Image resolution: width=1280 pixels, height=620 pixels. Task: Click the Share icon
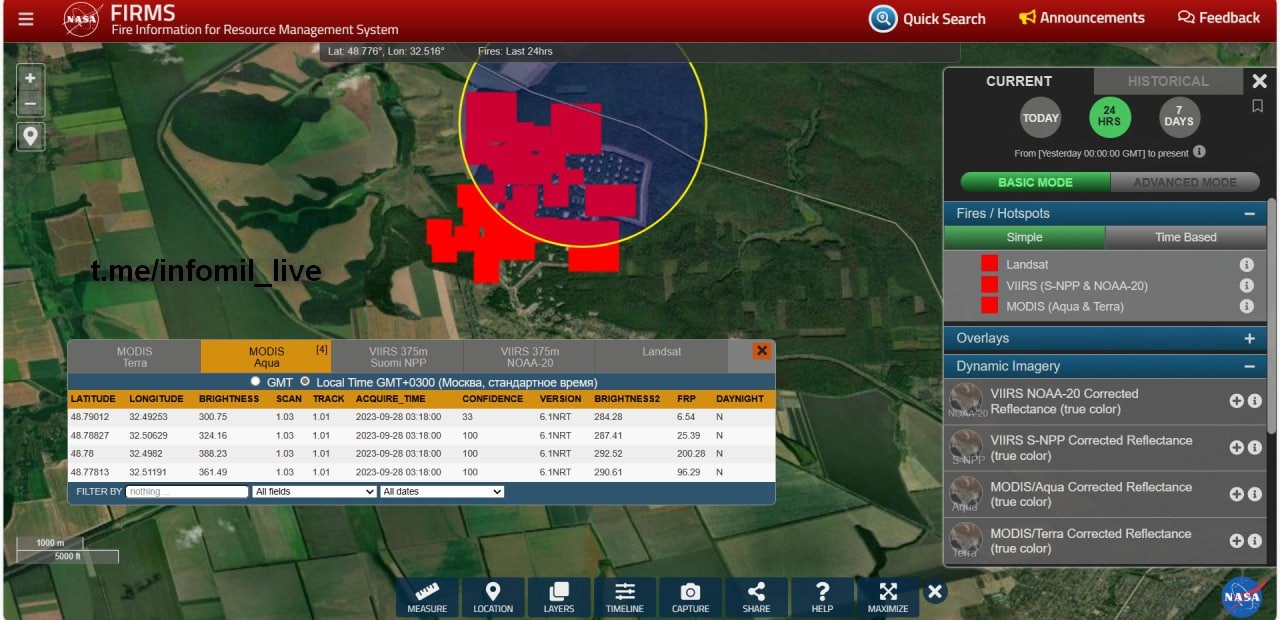756,597
